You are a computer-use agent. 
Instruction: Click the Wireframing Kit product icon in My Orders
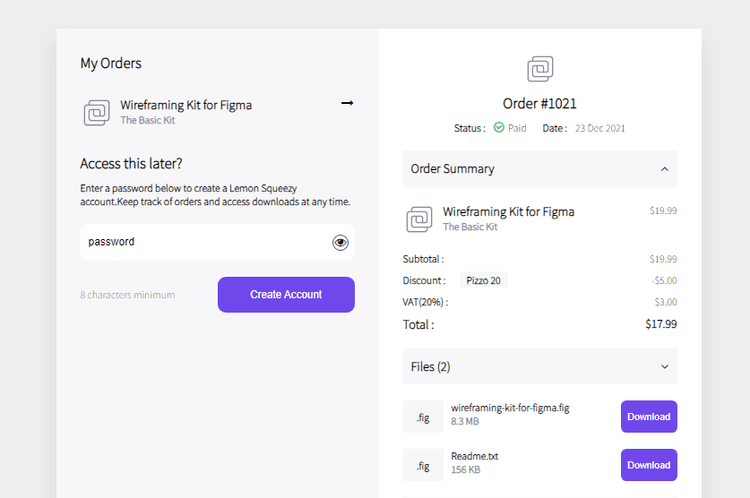coord(97,112)
